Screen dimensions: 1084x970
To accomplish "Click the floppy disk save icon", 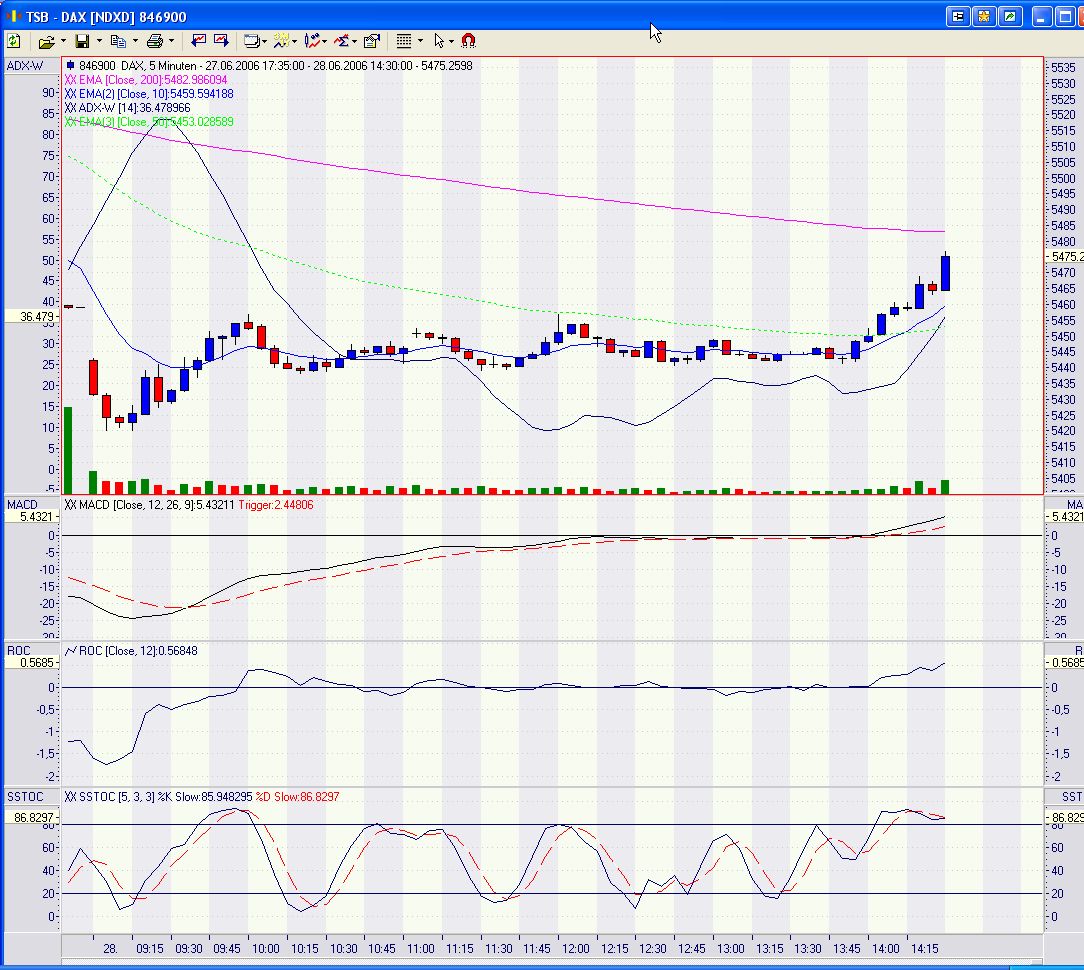I will [82, 41].
